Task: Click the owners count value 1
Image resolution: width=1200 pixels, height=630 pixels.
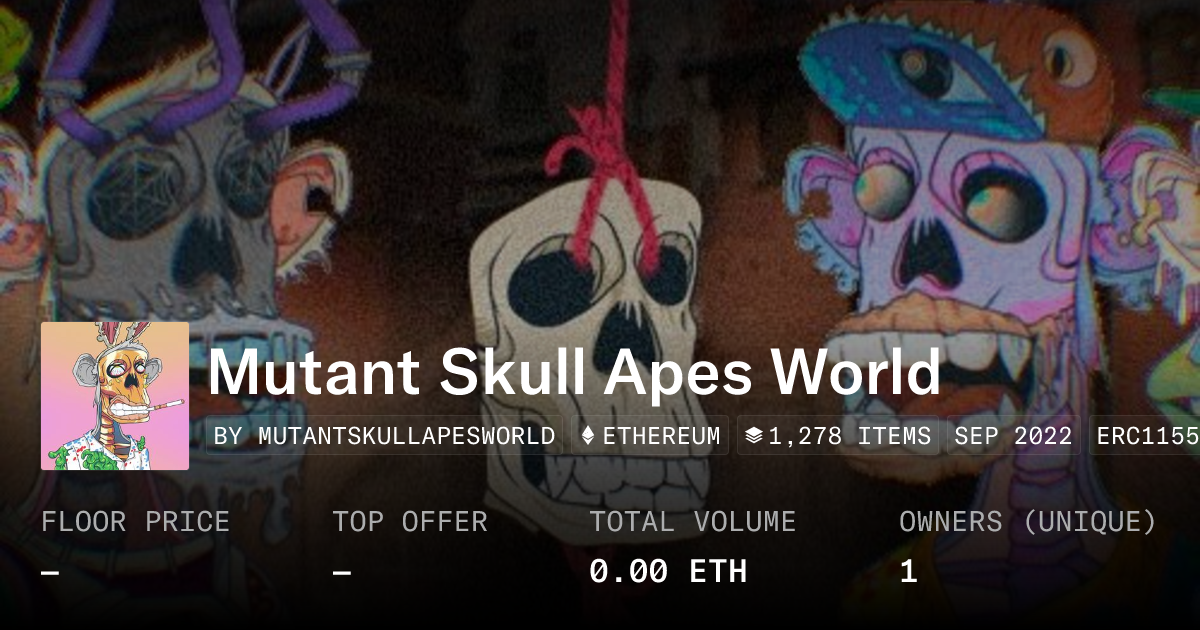Action: (x=908, y=572)
